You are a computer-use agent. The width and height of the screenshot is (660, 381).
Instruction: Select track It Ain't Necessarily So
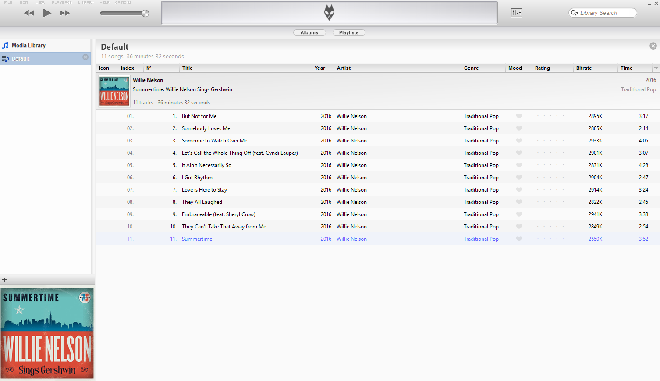click(x=206, y=165)
